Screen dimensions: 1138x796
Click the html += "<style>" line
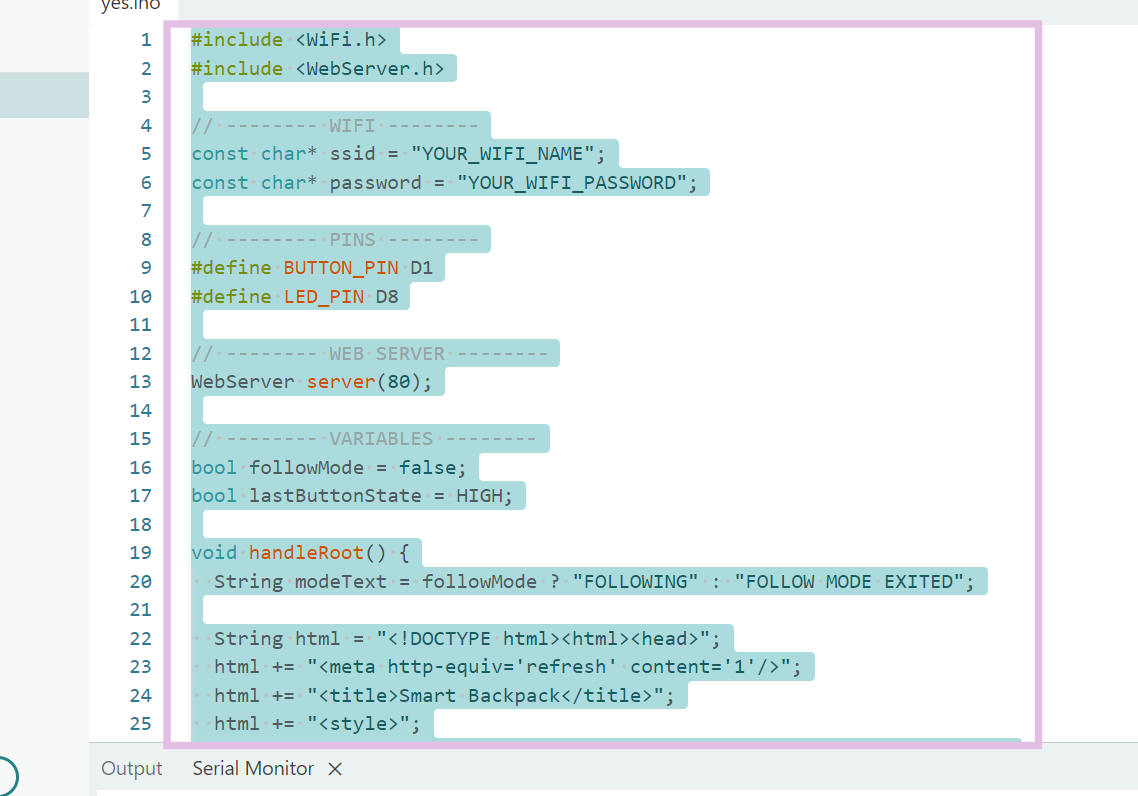[316, 724]
